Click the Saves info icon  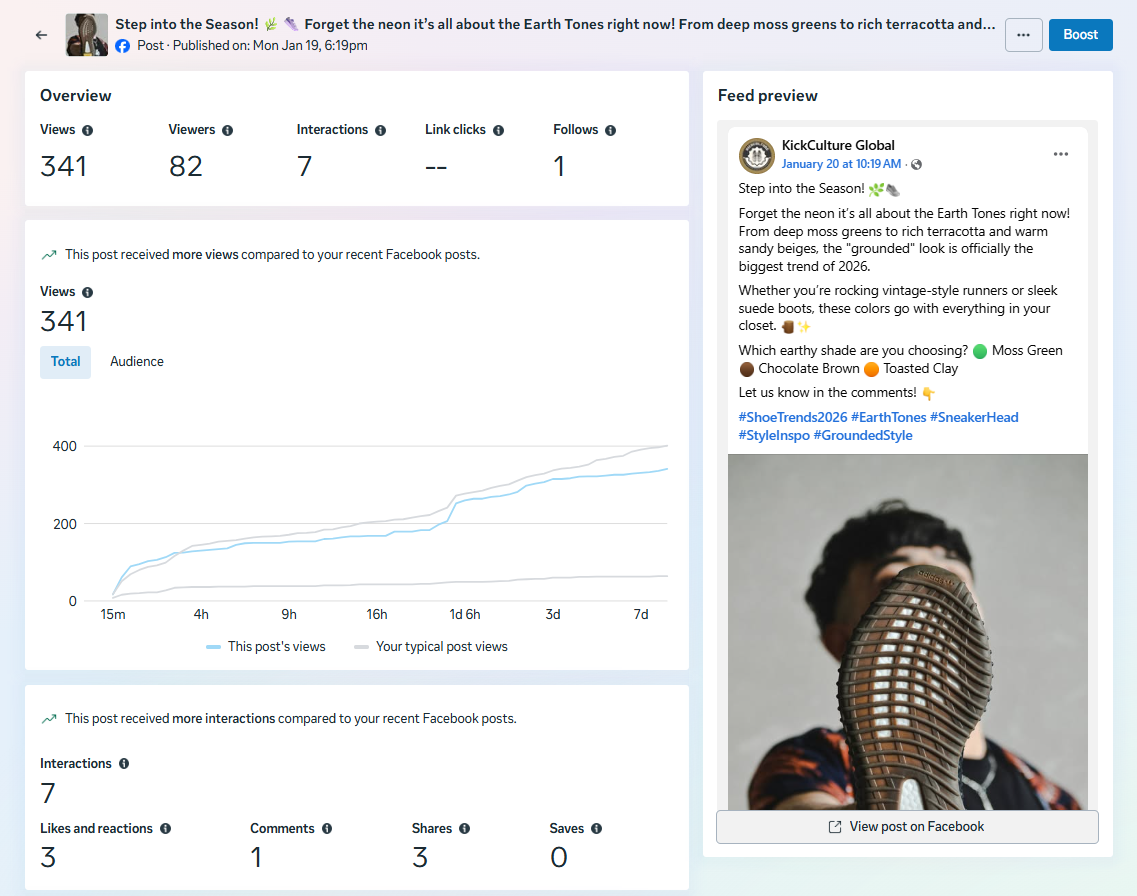pyautogui.click(x=597, y=829)
